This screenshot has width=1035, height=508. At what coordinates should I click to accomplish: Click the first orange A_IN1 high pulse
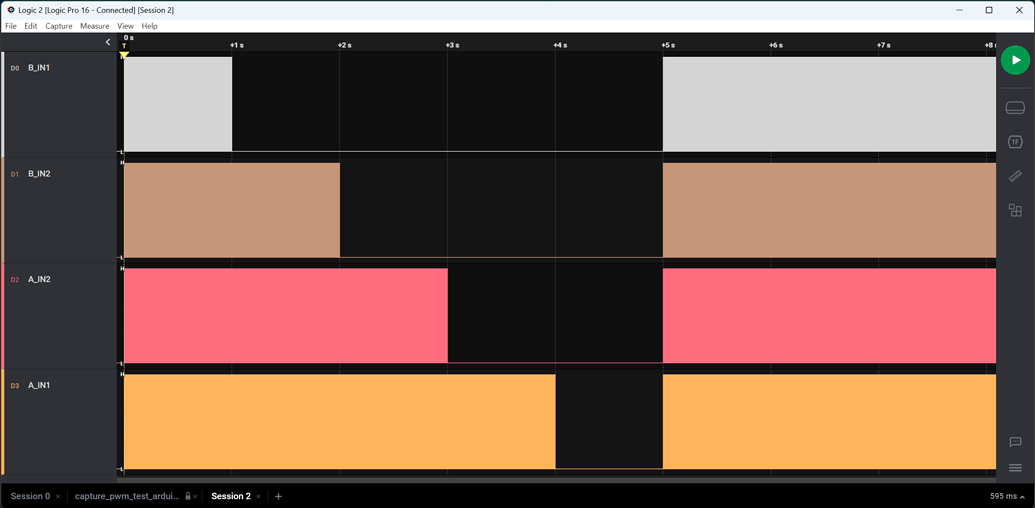(340, 422)
